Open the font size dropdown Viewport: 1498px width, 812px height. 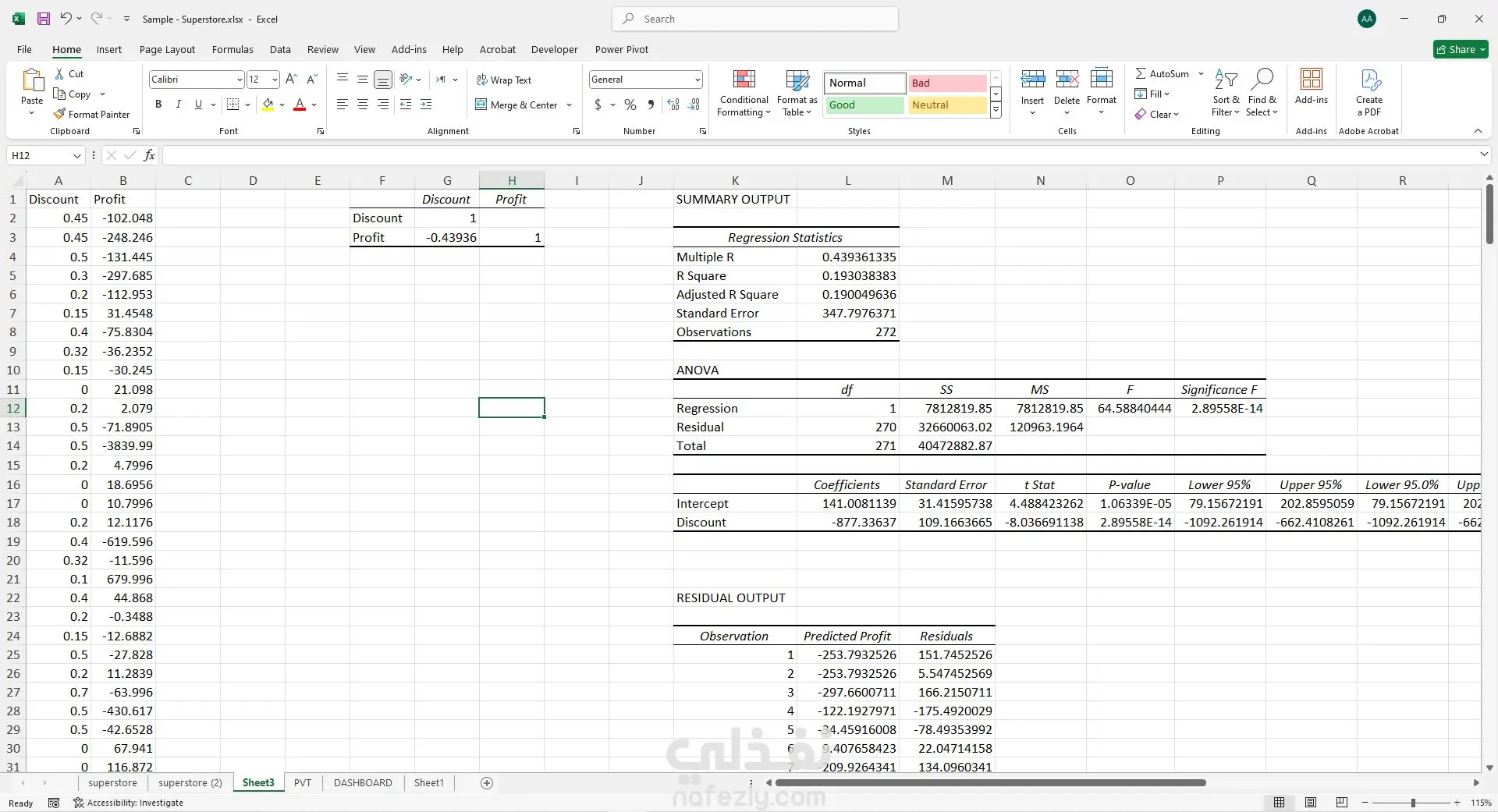click(x=275, y=80)
